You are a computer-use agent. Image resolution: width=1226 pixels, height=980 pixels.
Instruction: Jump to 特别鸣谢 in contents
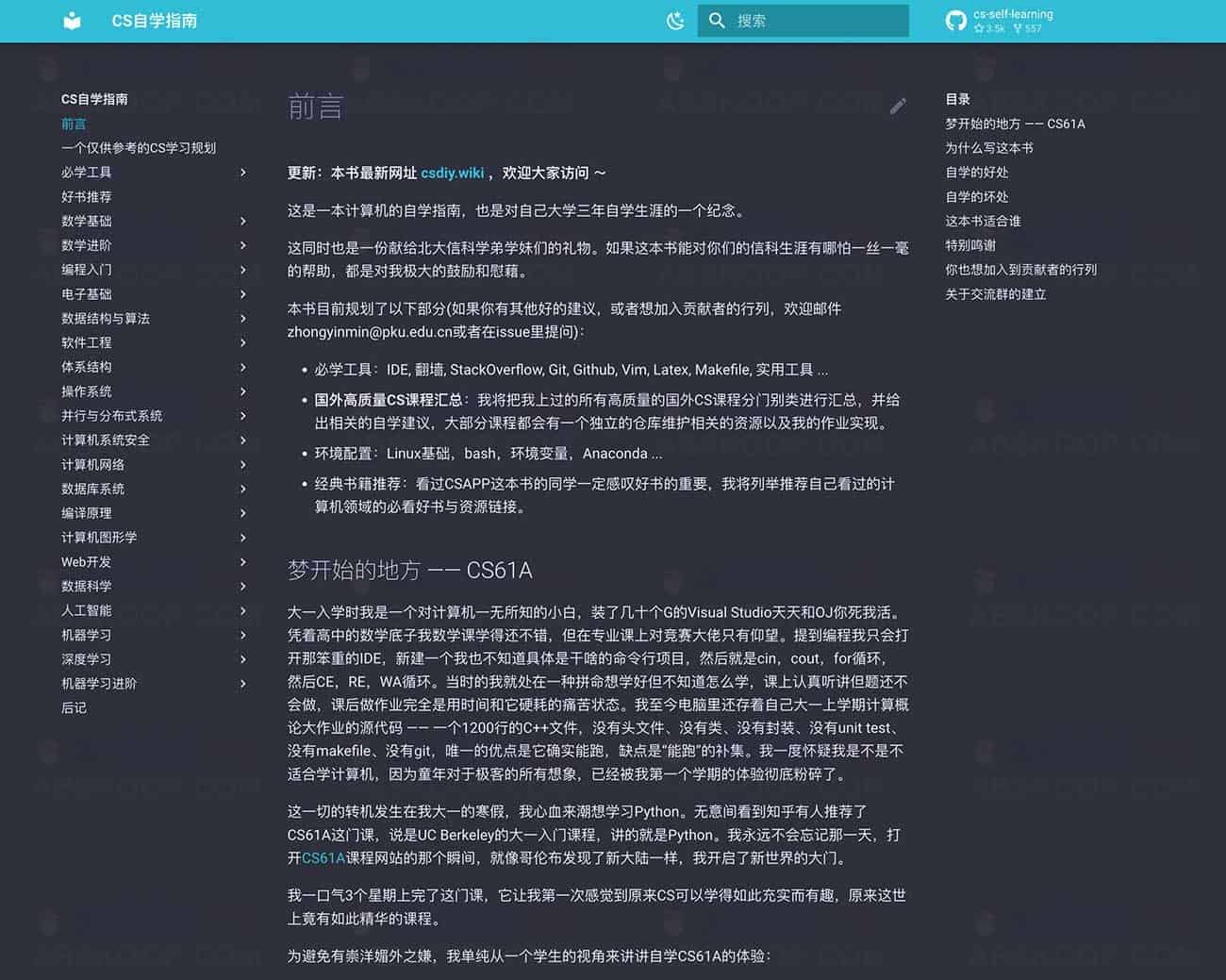click(x=970, y=245)
